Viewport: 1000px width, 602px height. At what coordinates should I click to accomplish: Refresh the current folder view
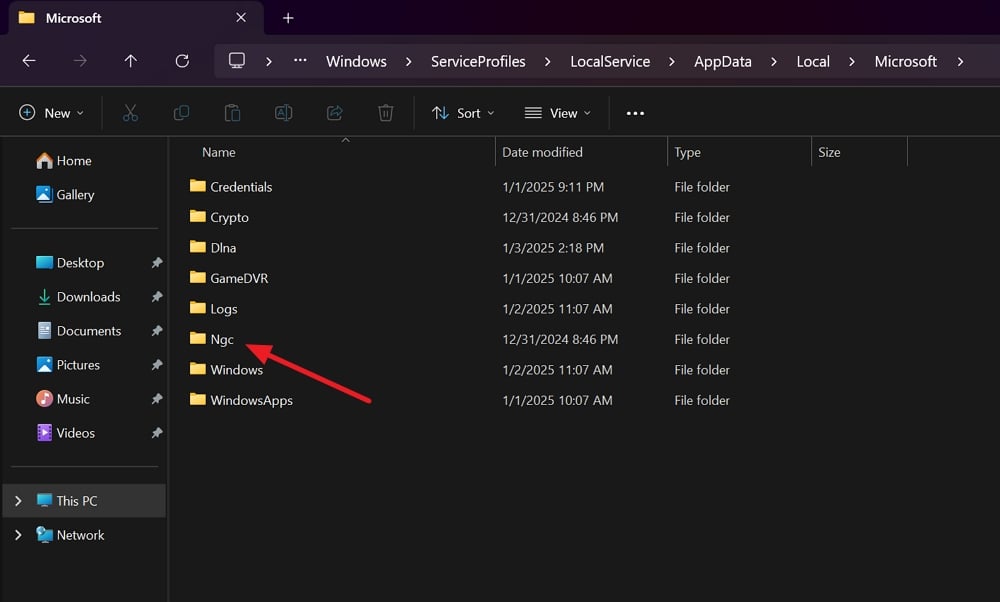pyautogui.click(x=181, y=61)
